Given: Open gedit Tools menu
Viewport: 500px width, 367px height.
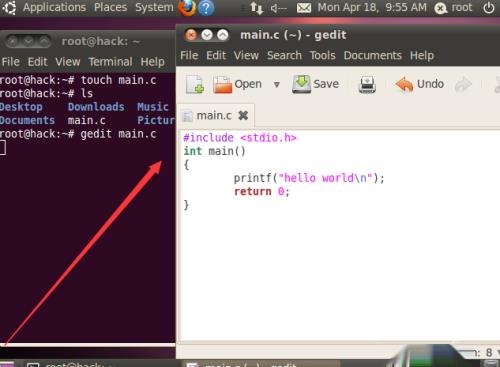Looking at the screenshot, I should tap(322, 55).
